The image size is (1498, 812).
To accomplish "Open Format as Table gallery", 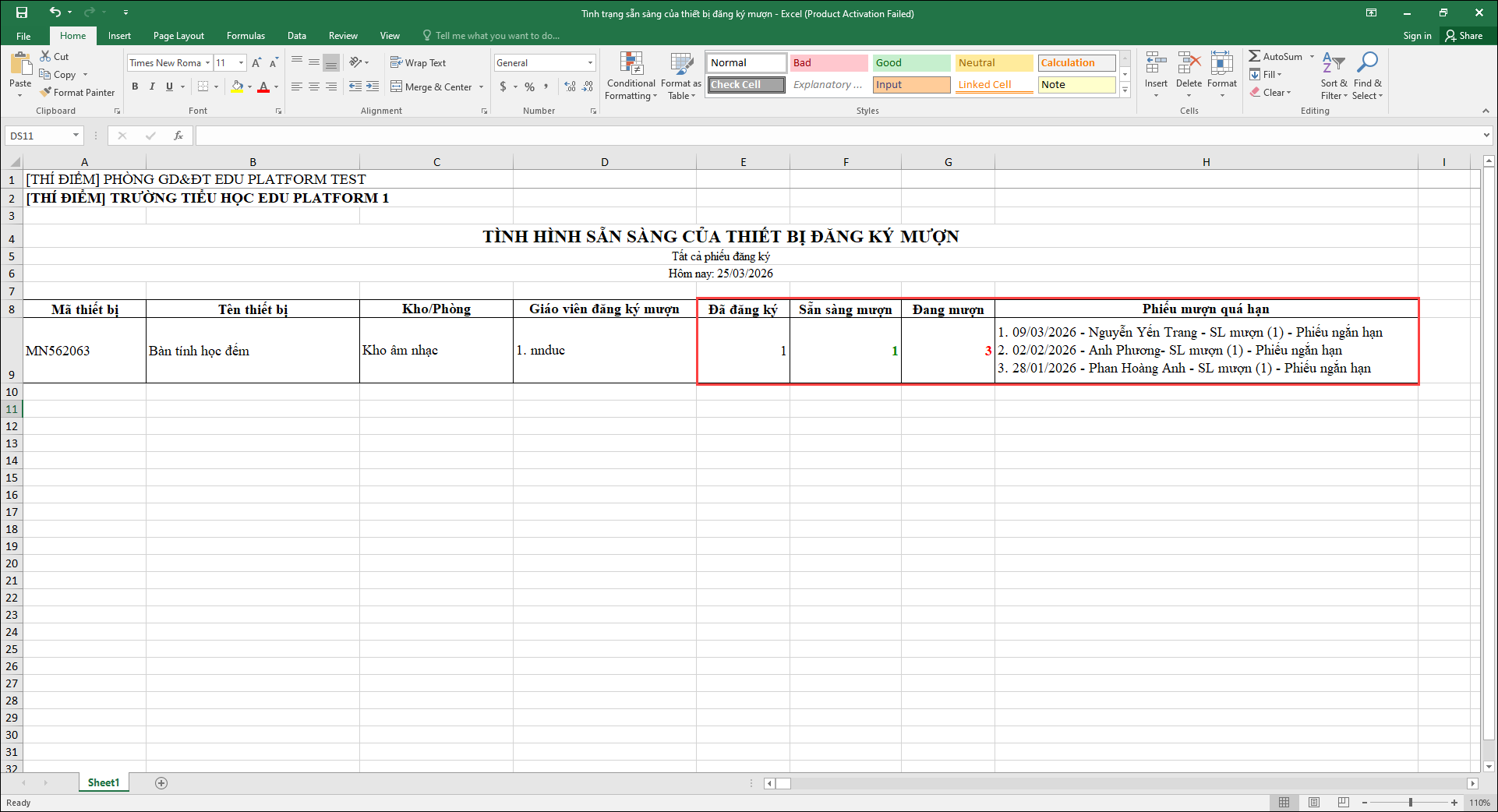I will (681, 76).
